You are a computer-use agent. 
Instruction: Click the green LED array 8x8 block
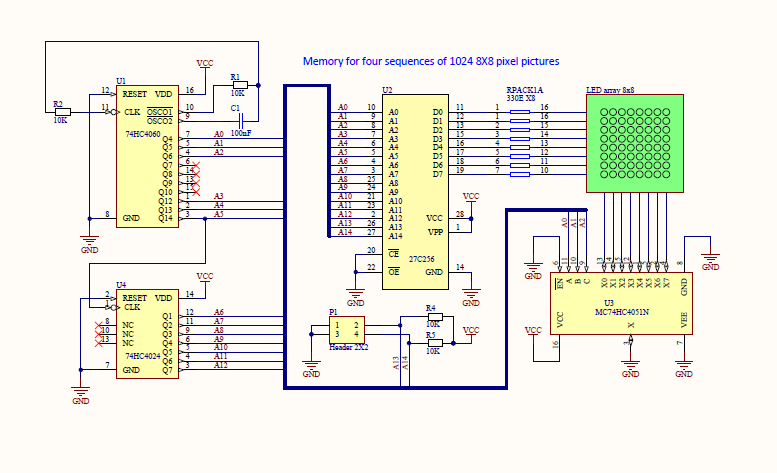click(x=635, y=143)
